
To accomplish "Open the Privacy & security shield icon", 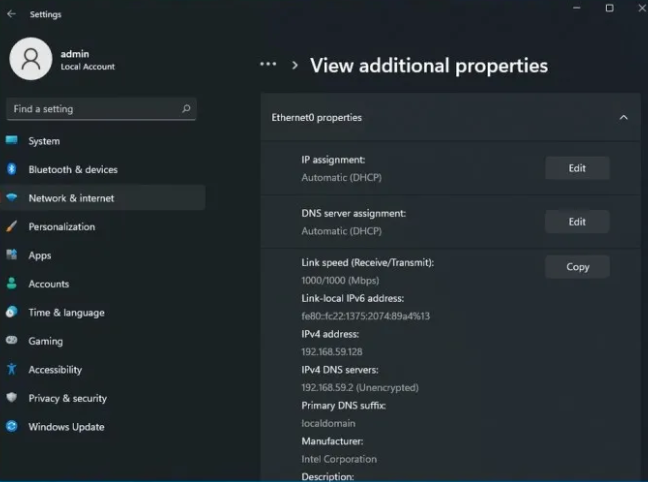I will (x=12, y=398).
